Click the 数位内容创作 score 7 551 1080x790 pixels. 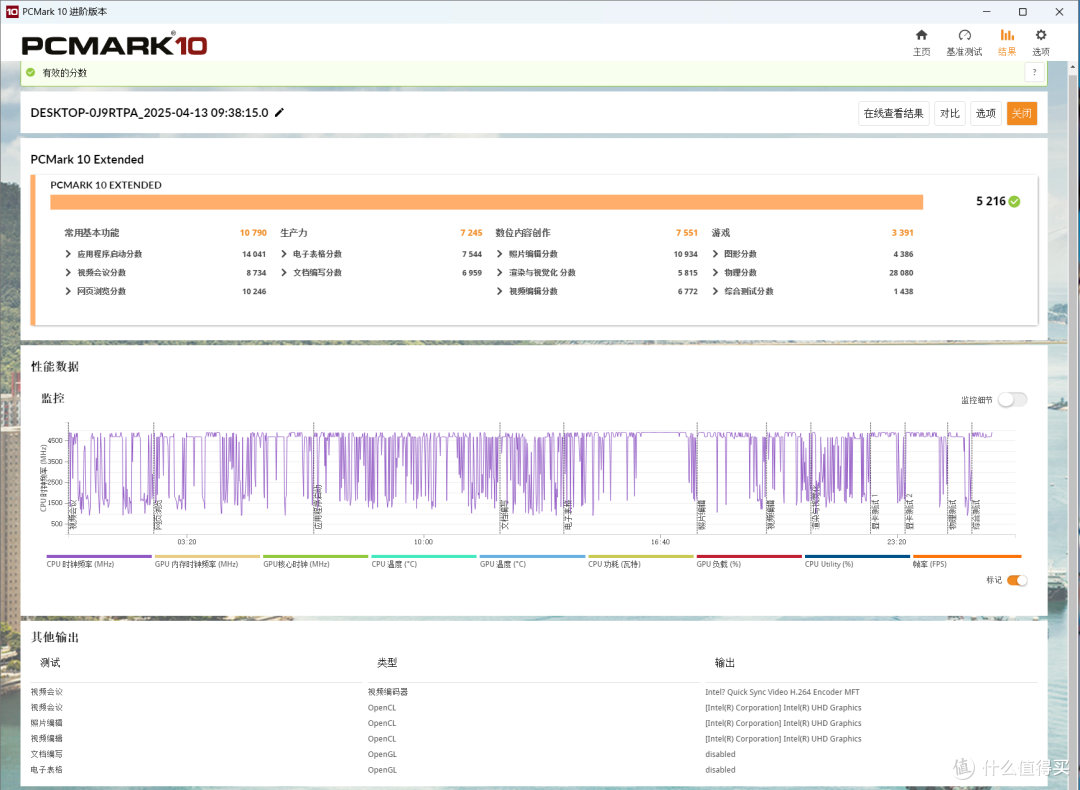point(687,233)
